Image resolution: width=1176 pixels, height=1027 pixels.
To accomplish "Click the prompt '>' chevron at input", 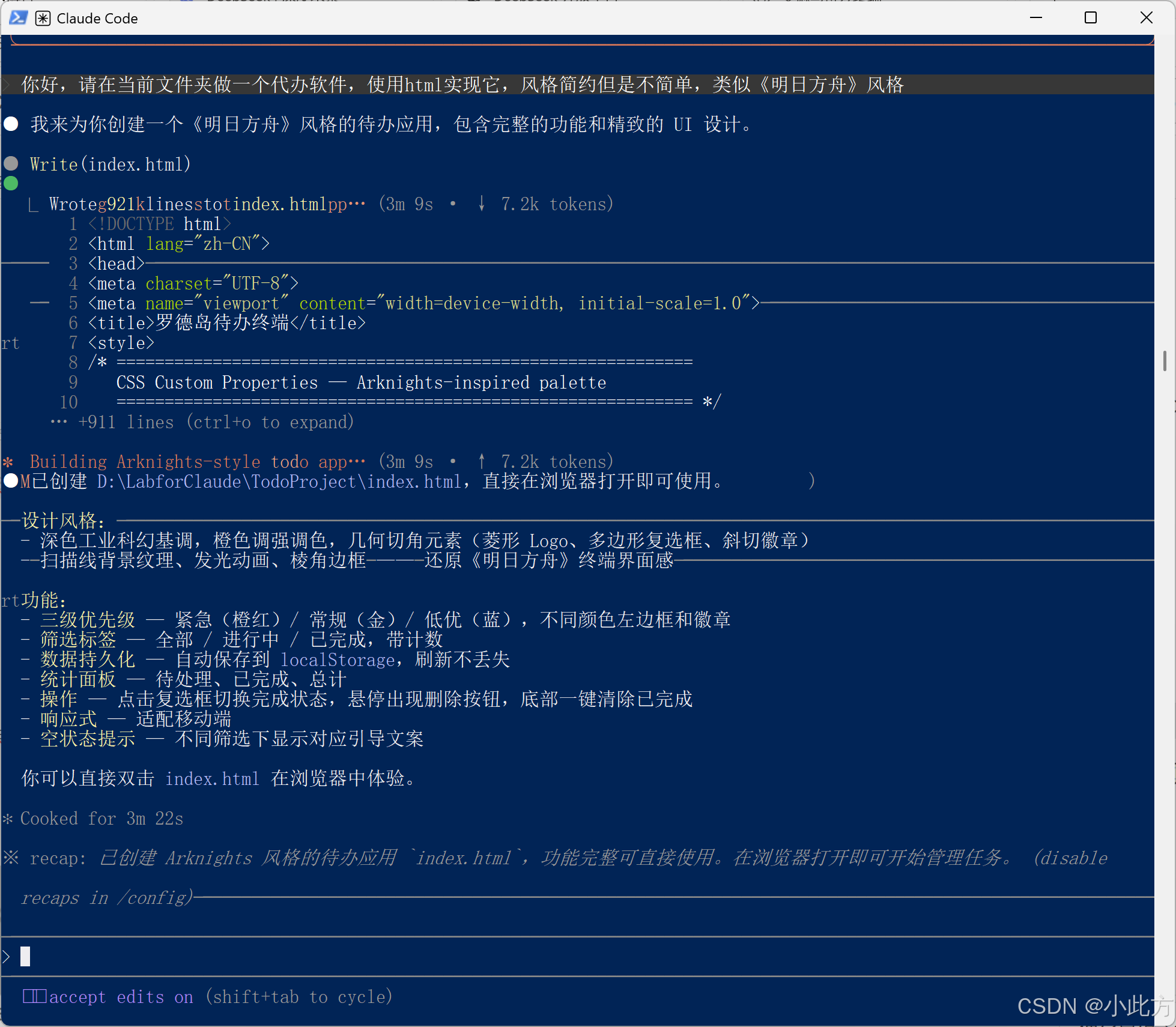I will click(7, 956).
